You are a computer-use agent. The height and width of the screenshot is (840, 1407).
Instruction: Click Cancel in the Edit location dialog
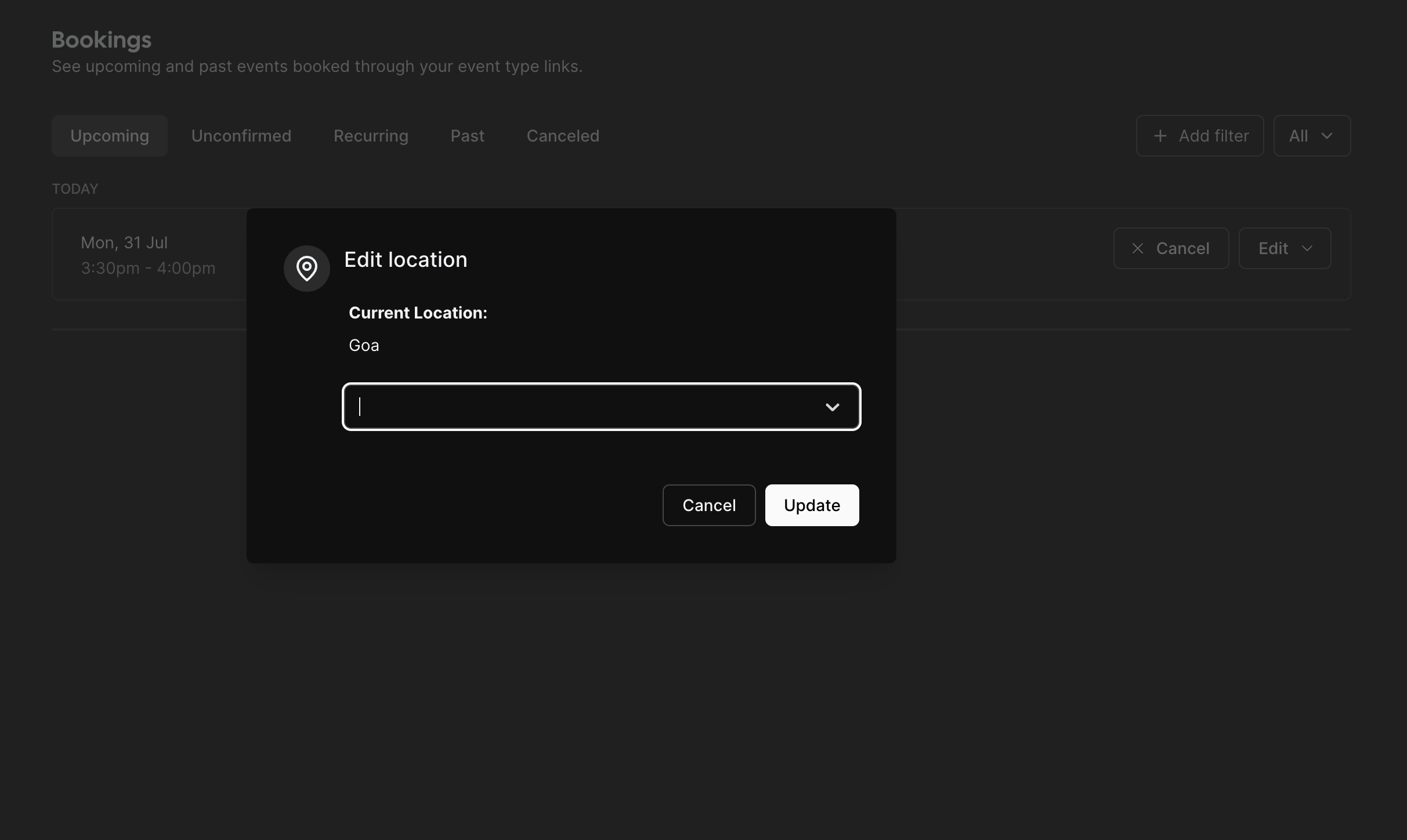[x=709, y=505]
